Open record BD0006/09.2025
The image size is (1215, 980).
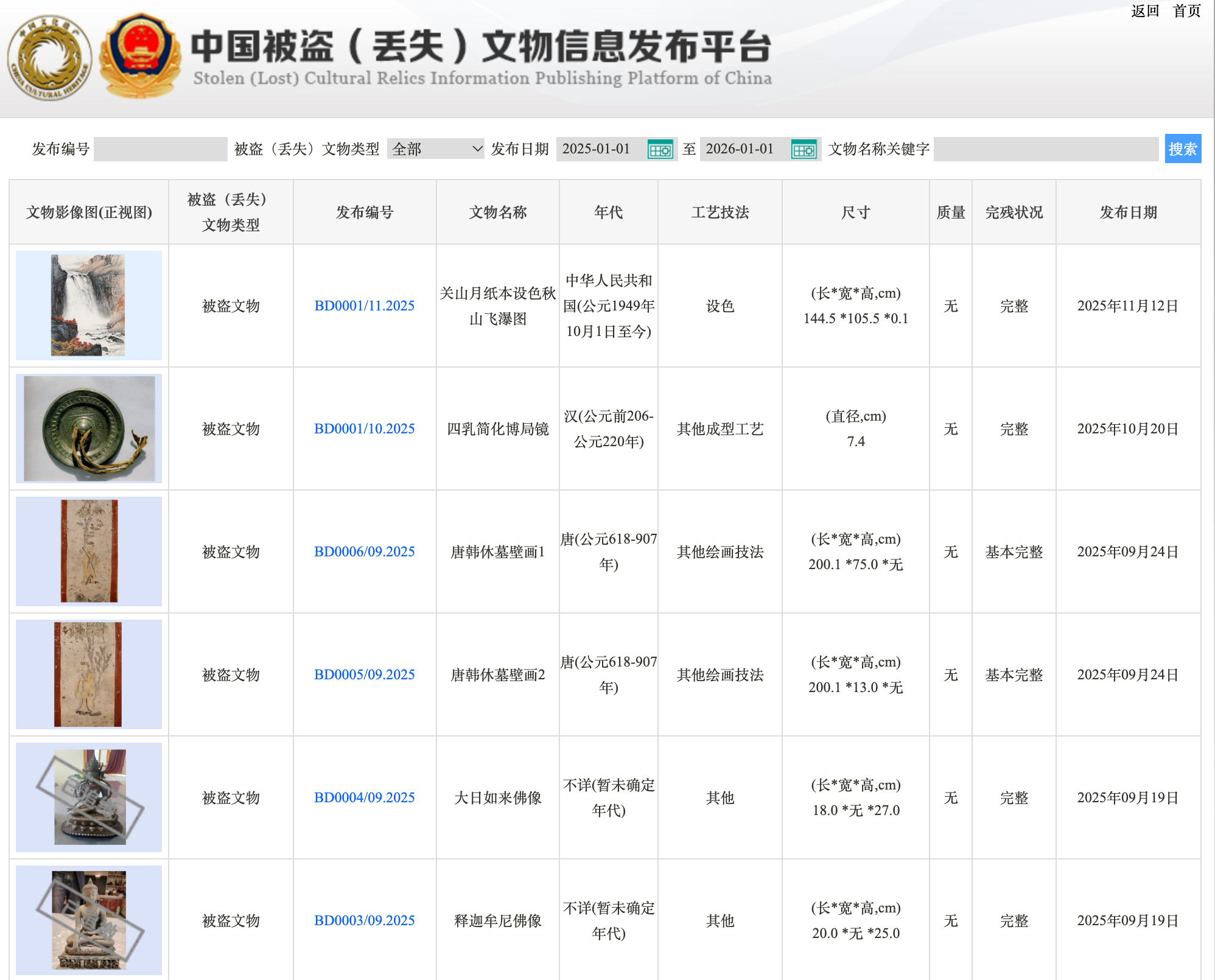coord(364,551)
